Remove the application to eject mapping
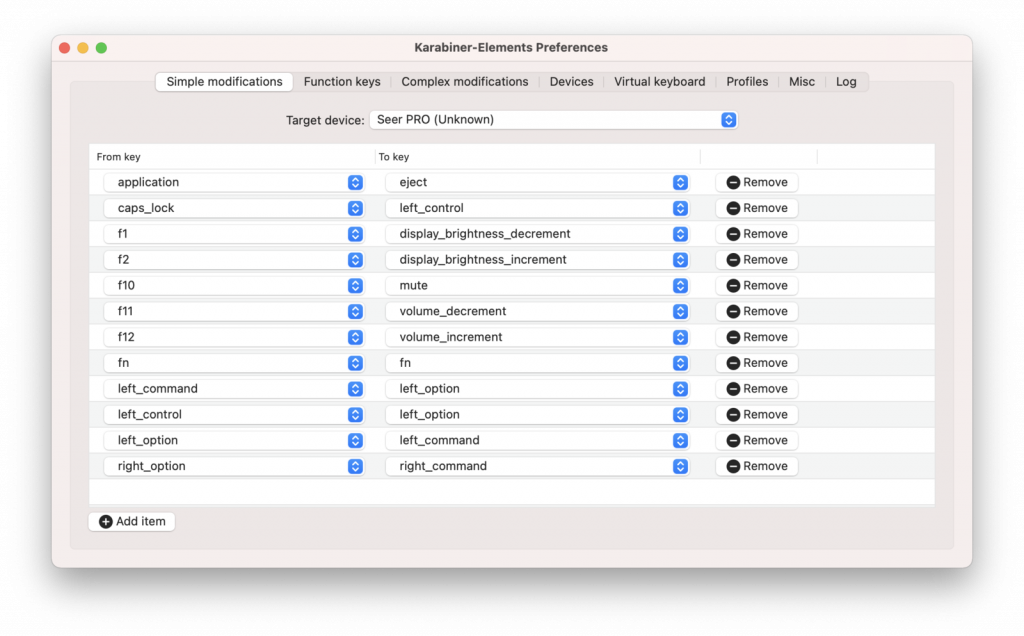The width and height of the screenshot is (1024, 636). [x=757, y=182]
